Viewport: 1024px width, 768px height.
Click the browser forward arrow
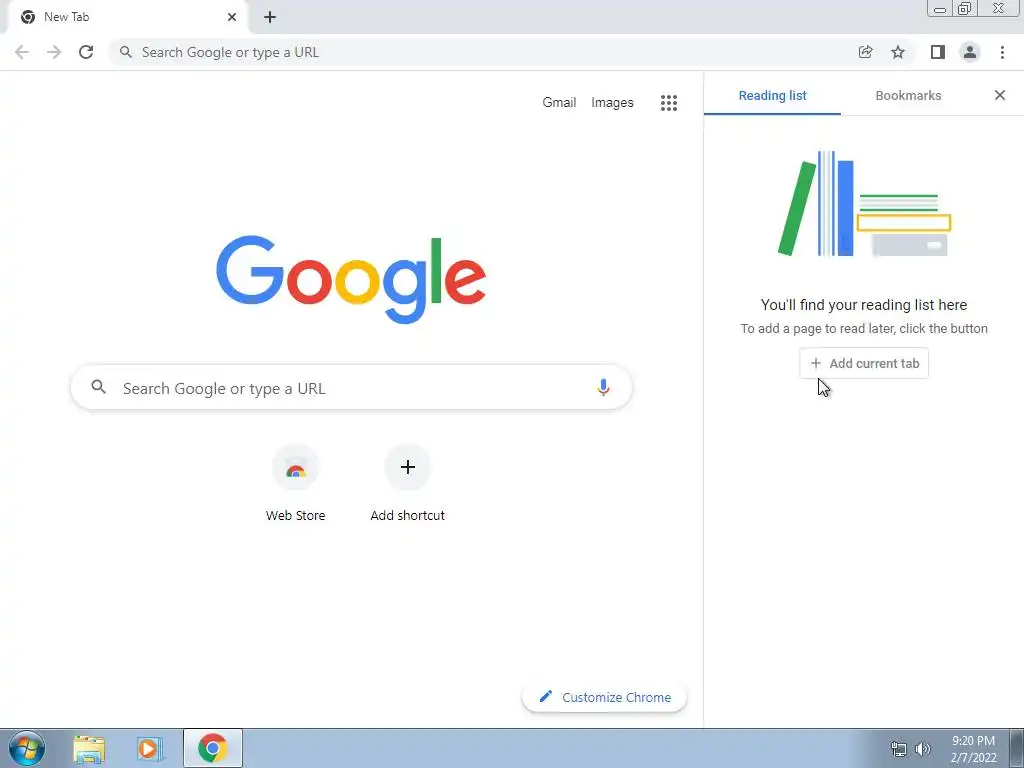tap(54, 52)
